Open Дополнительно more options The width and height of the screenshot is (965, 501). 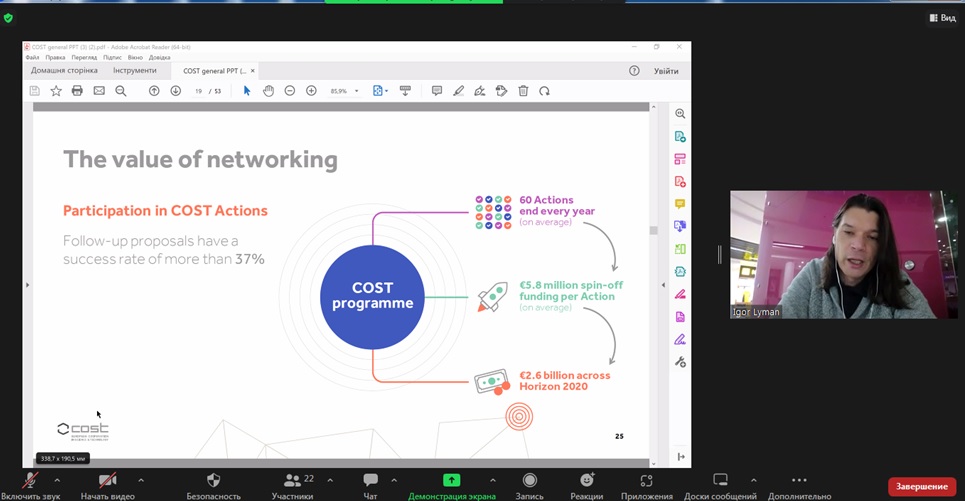click(x=799, y=485)
